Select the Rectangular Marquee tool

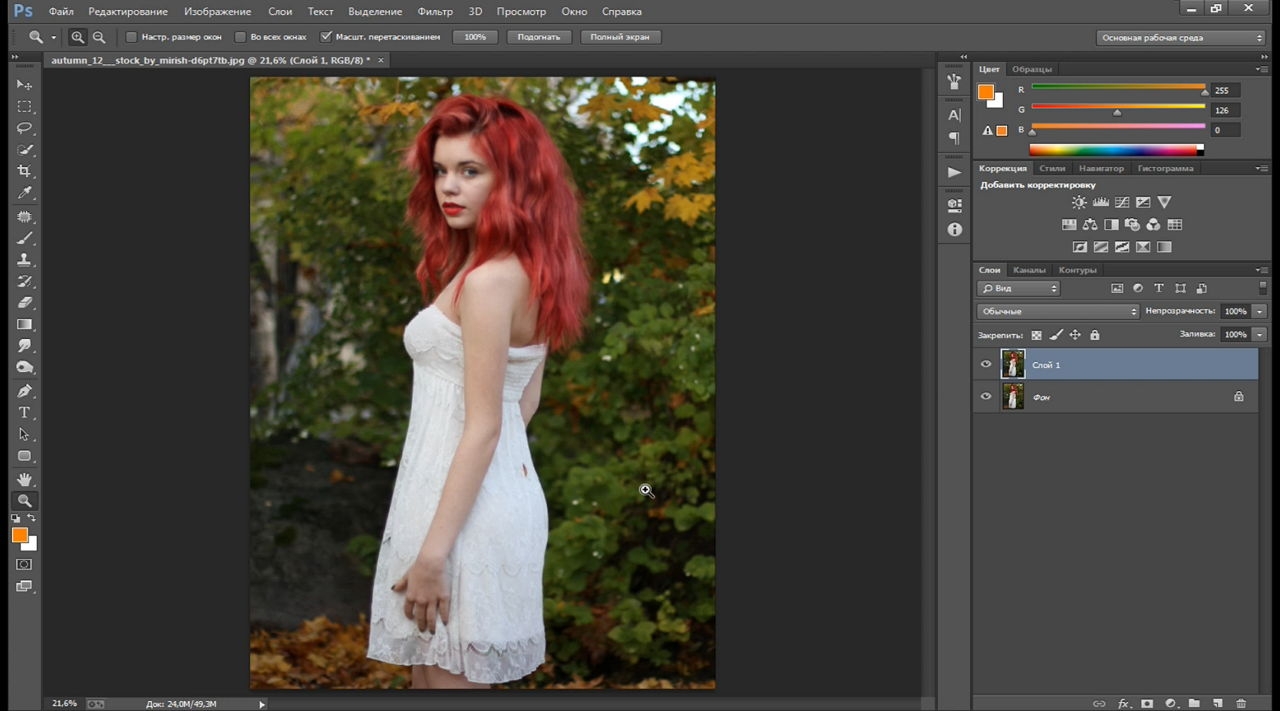(x=25, y=107)
